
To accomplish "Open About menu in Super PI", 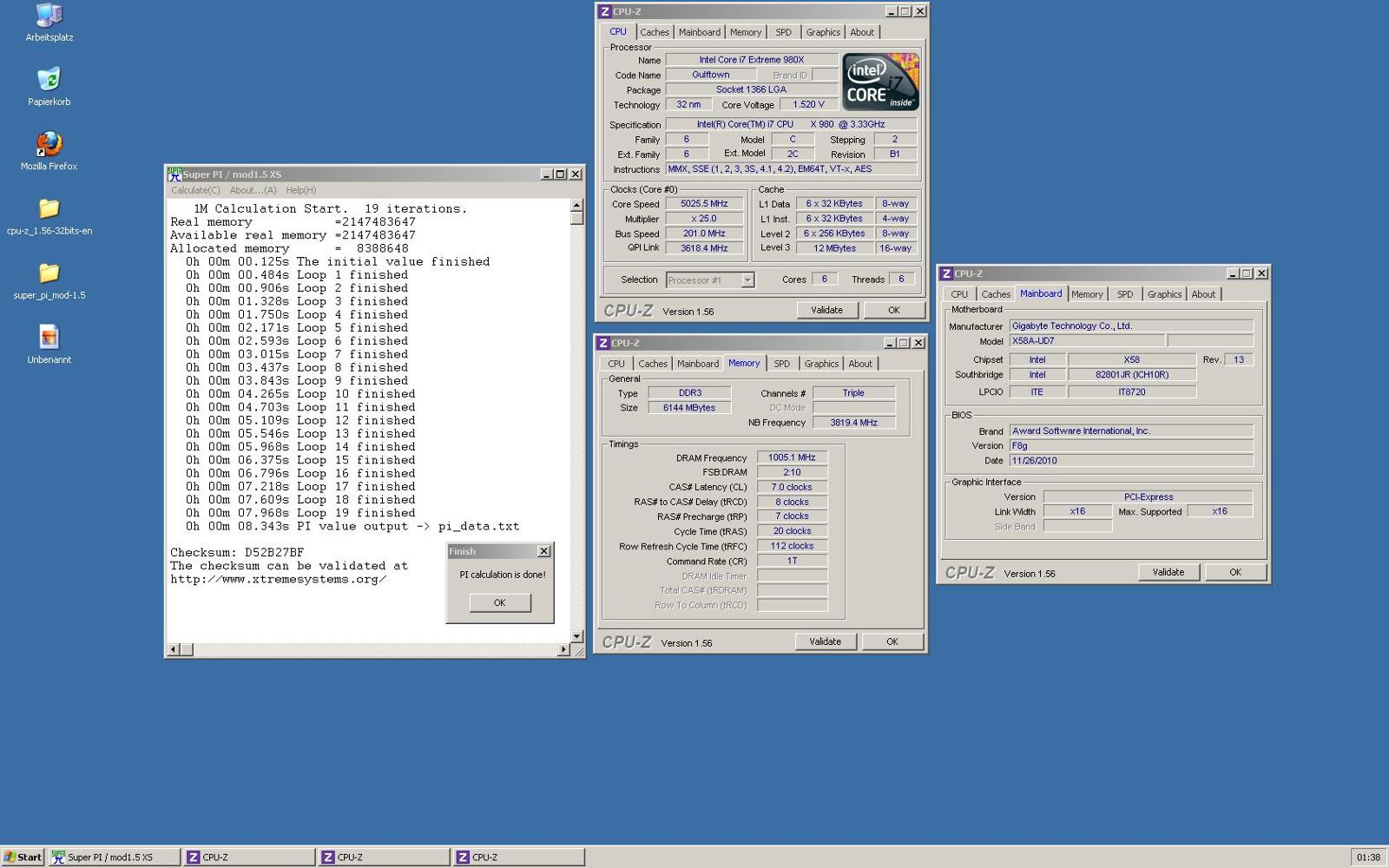I will point(253,190).
